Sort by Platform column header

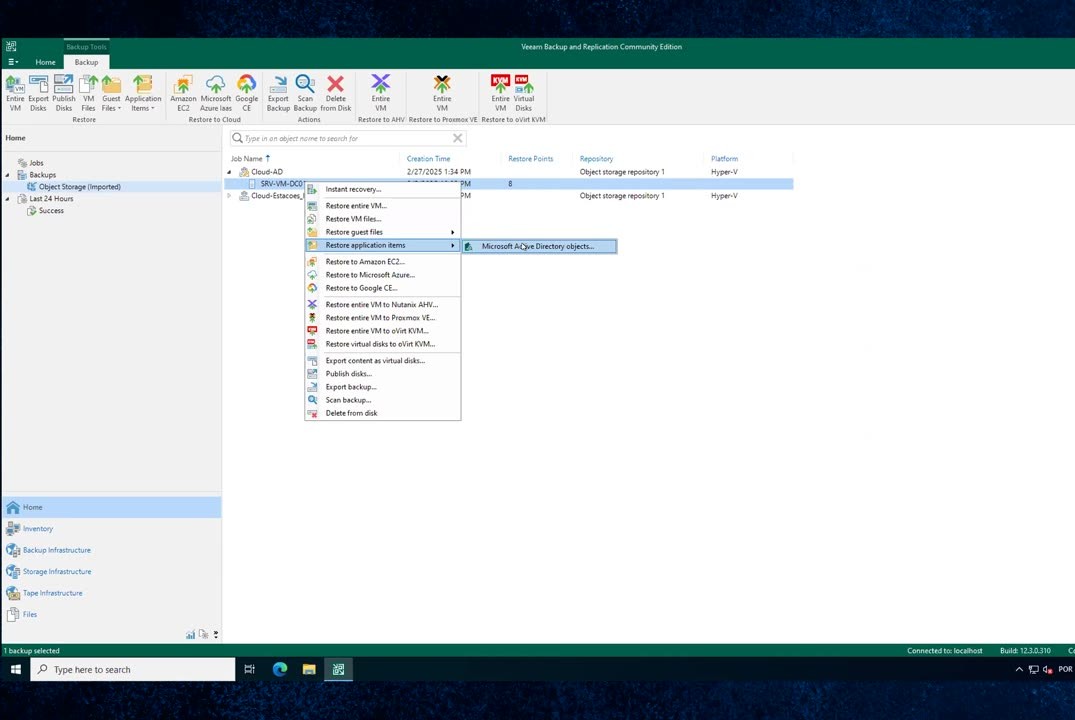coord(725,158)
